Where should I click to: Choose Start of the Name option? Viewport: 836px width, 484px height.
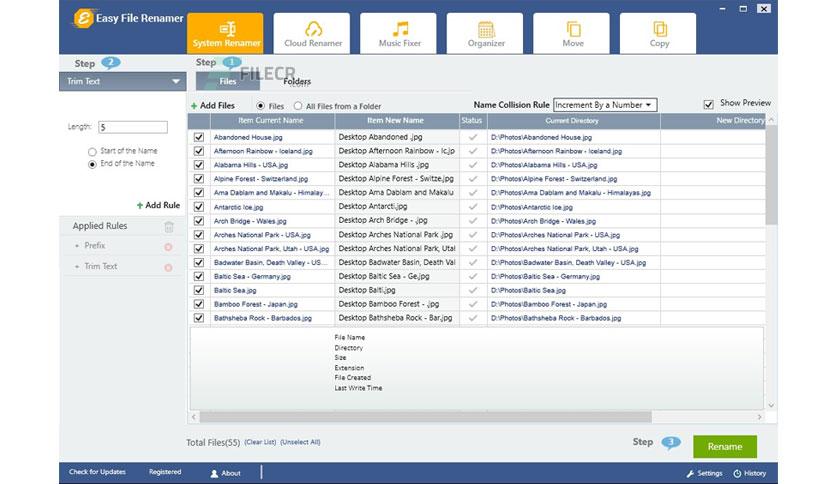point(92,152)
